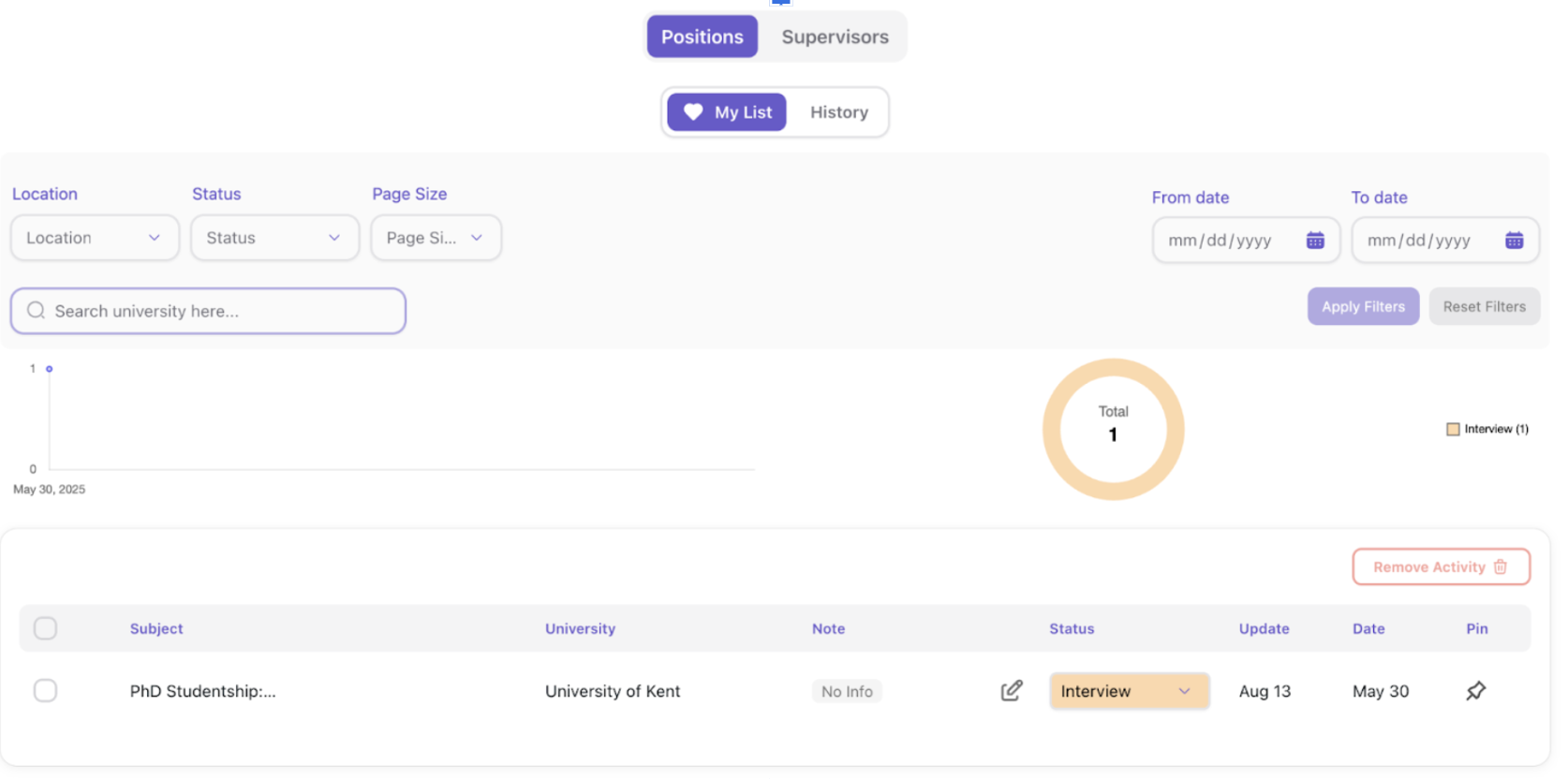Image resolution: width=1568 pixels, height=779 pixels.
Task: Open the From date calendar picker icon
Action: (x=1315, y=241)
